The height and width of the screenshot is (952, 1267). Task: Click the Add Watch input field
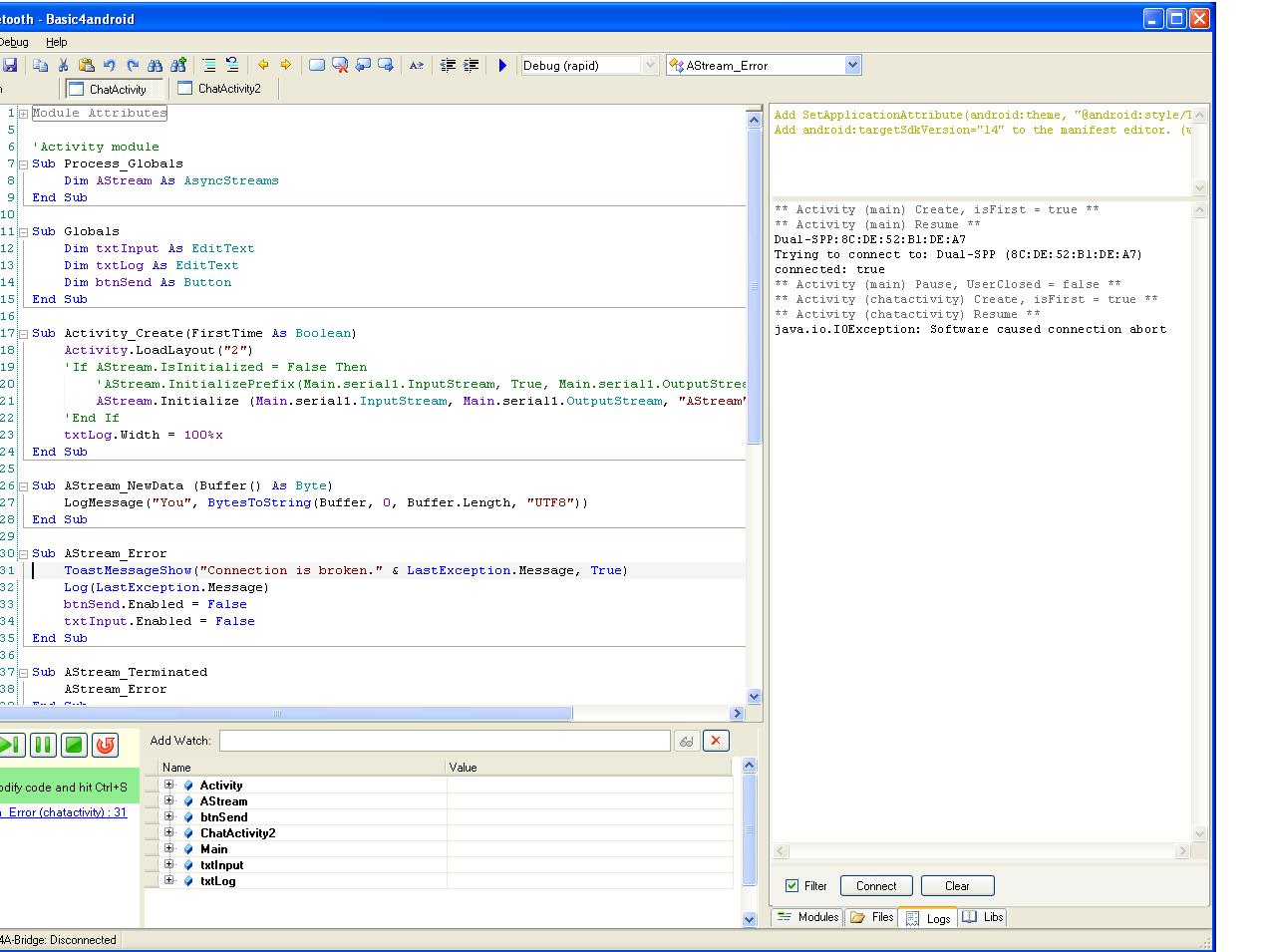click(445, 741)
